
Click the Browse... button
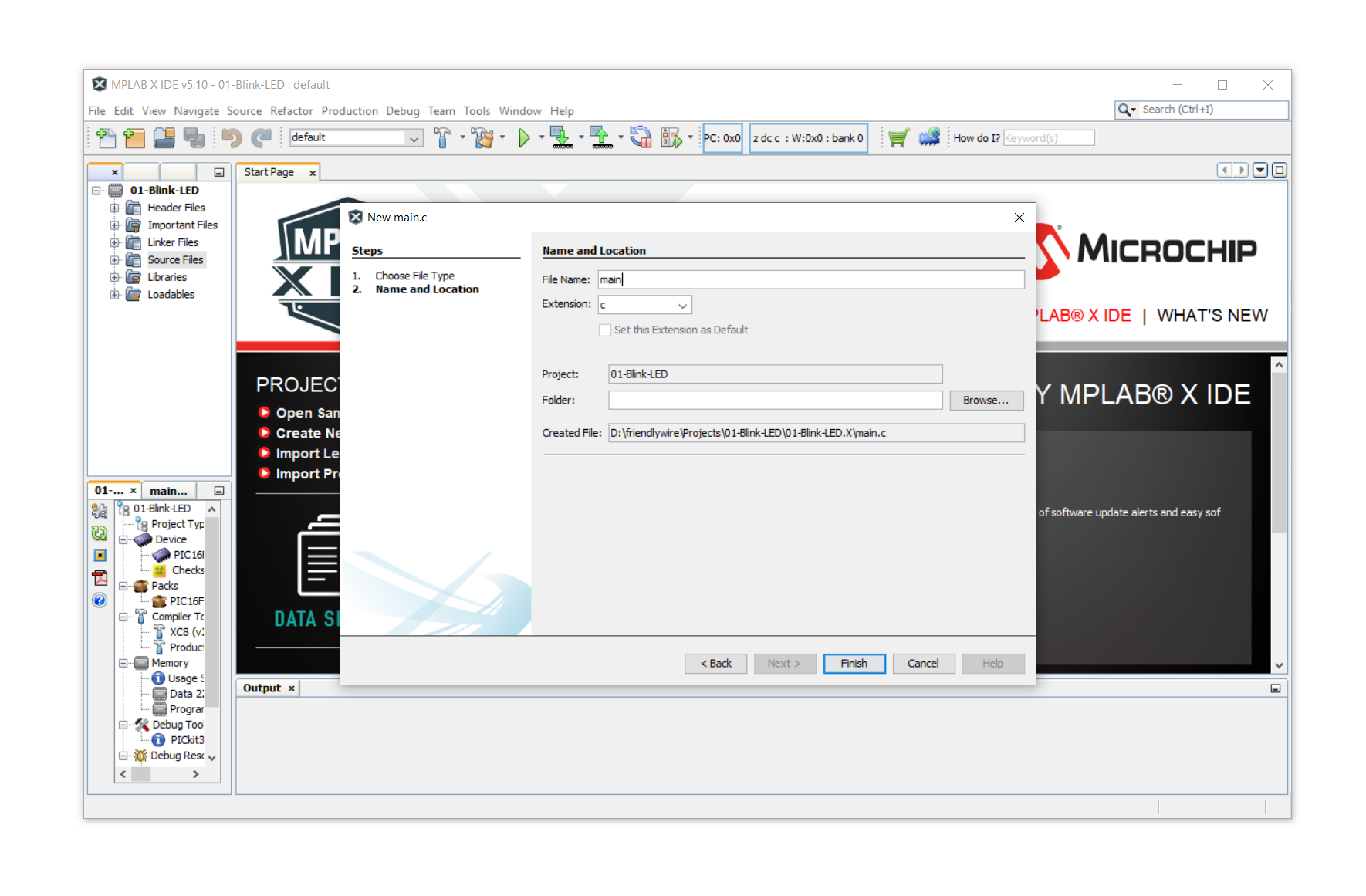click(986, 401)
